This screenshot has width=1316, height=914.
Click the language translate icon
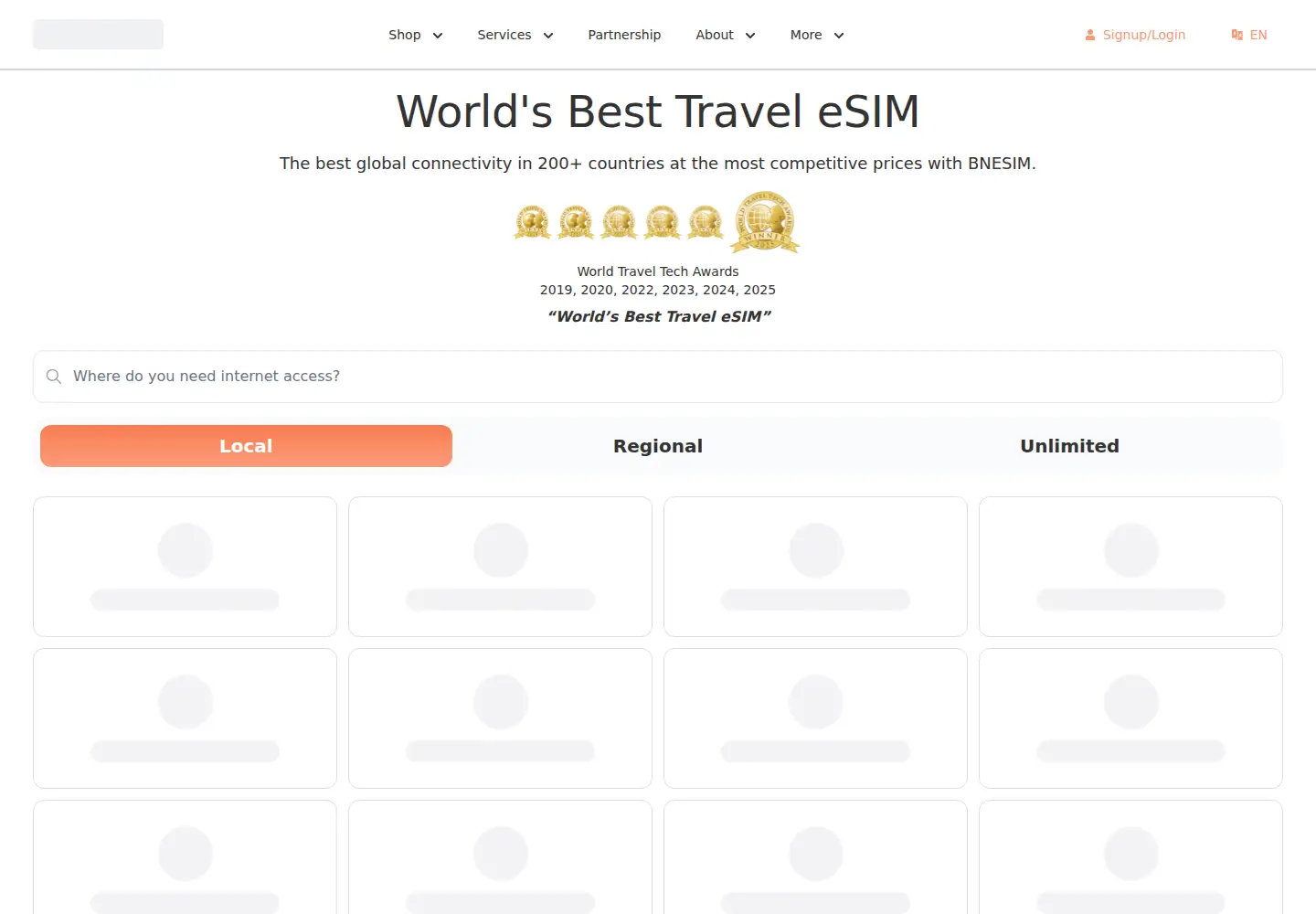[x=1237, y=35]
